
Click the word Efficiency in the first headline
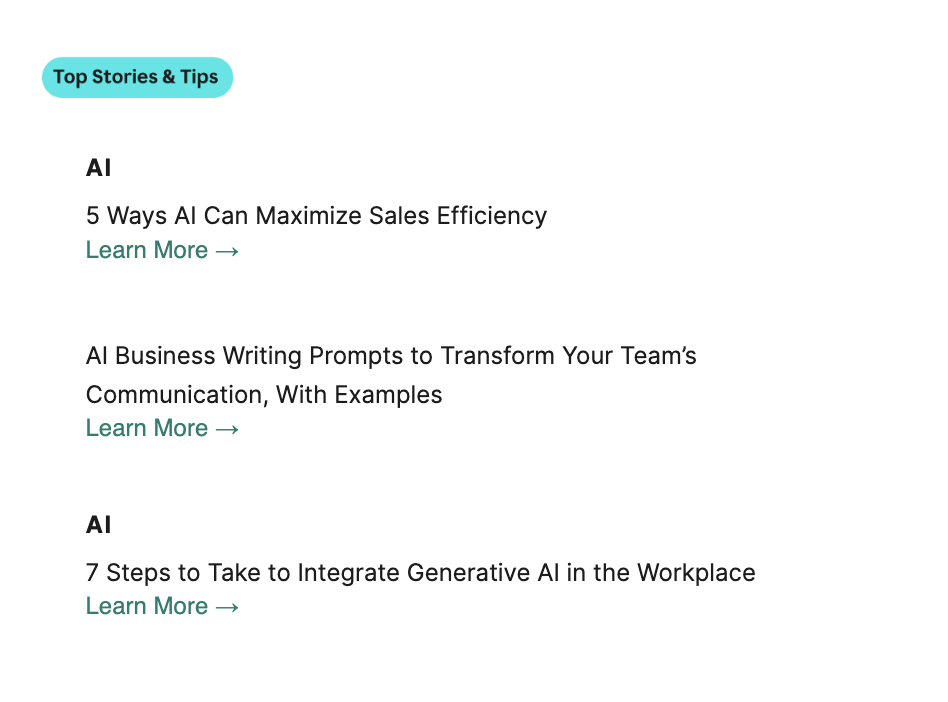tap(492, 216)
